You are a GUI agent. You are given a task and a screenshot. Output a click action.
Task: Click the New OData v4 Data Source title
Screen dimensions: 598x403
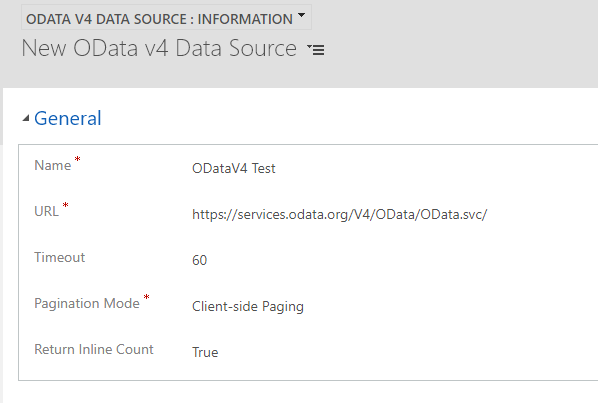click(159, 48)
